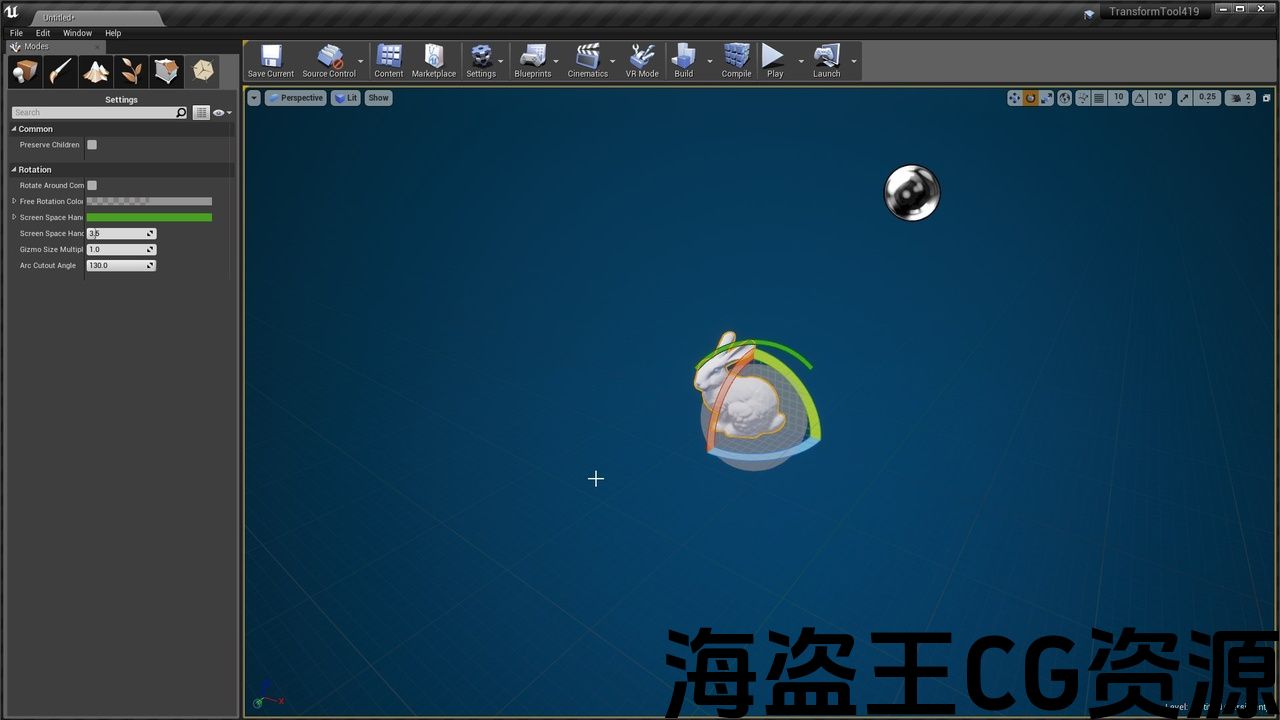Click the Build toolbar icon
The height and width of the screenshot is (720, 1280).
click(684, 61)
